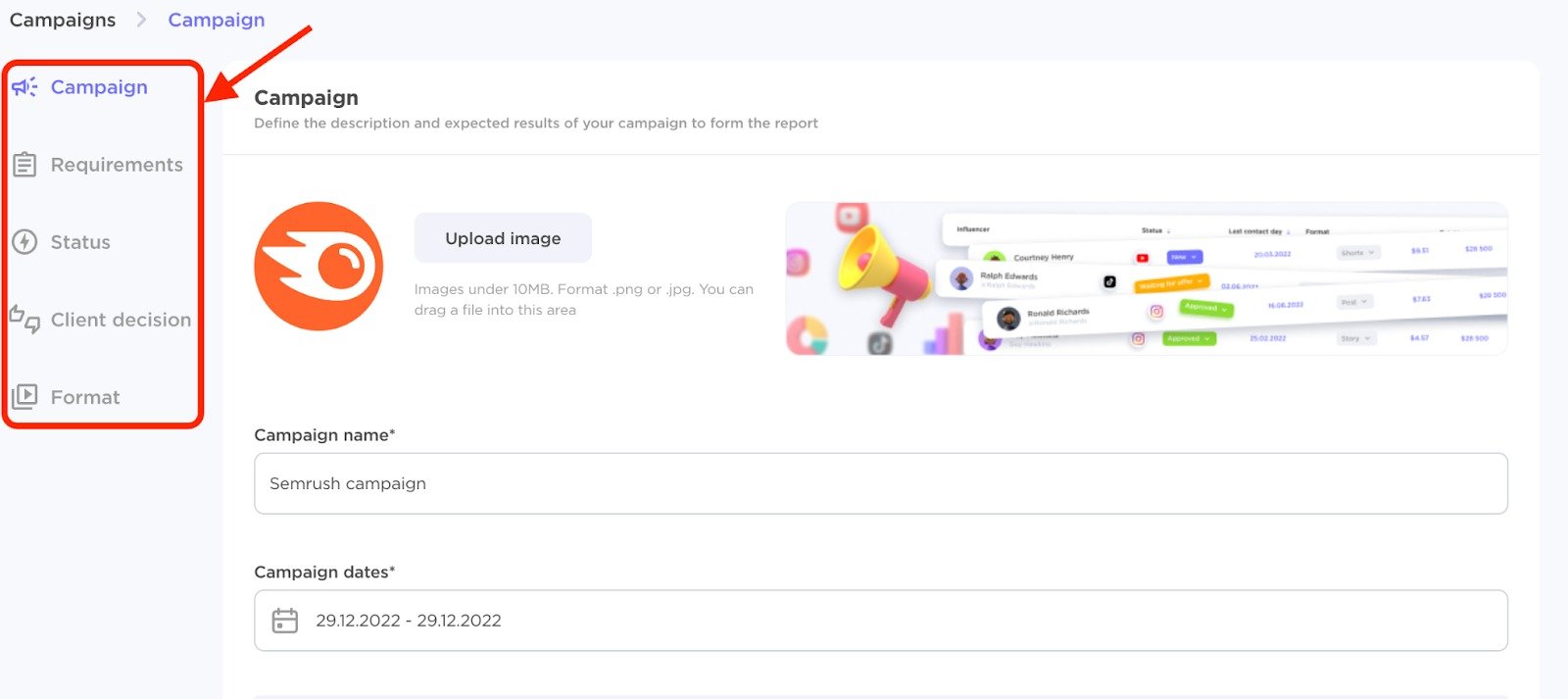Click the yellow megaphone illustration in the banner
This screenshot has width=1568, height=699.
pyautogui.click(x=877, y=267)
